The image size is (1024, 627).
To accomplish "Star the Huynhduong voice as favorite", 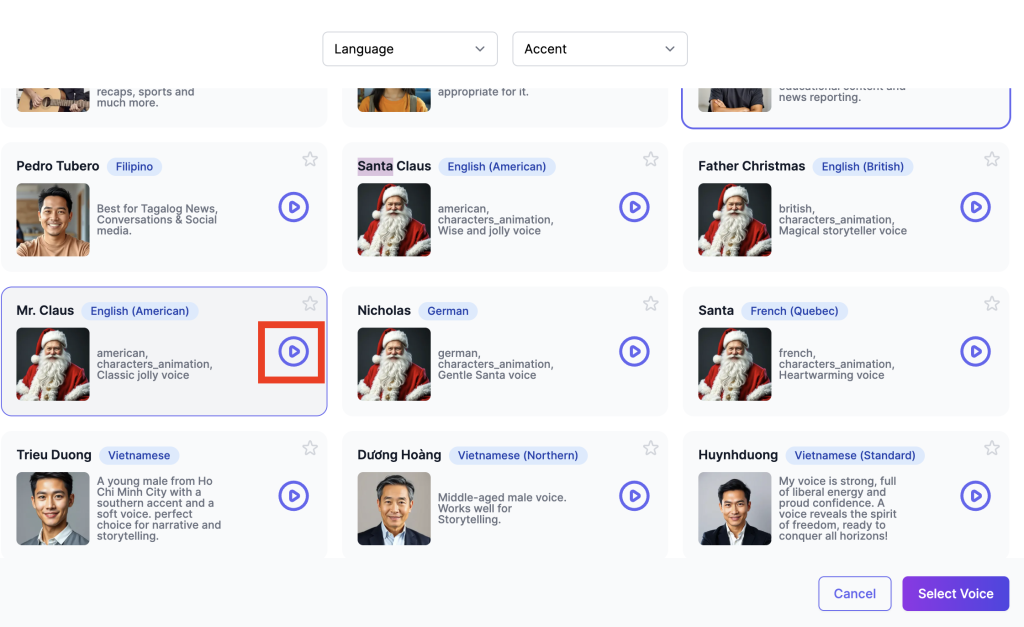I will tap(992, 448).
